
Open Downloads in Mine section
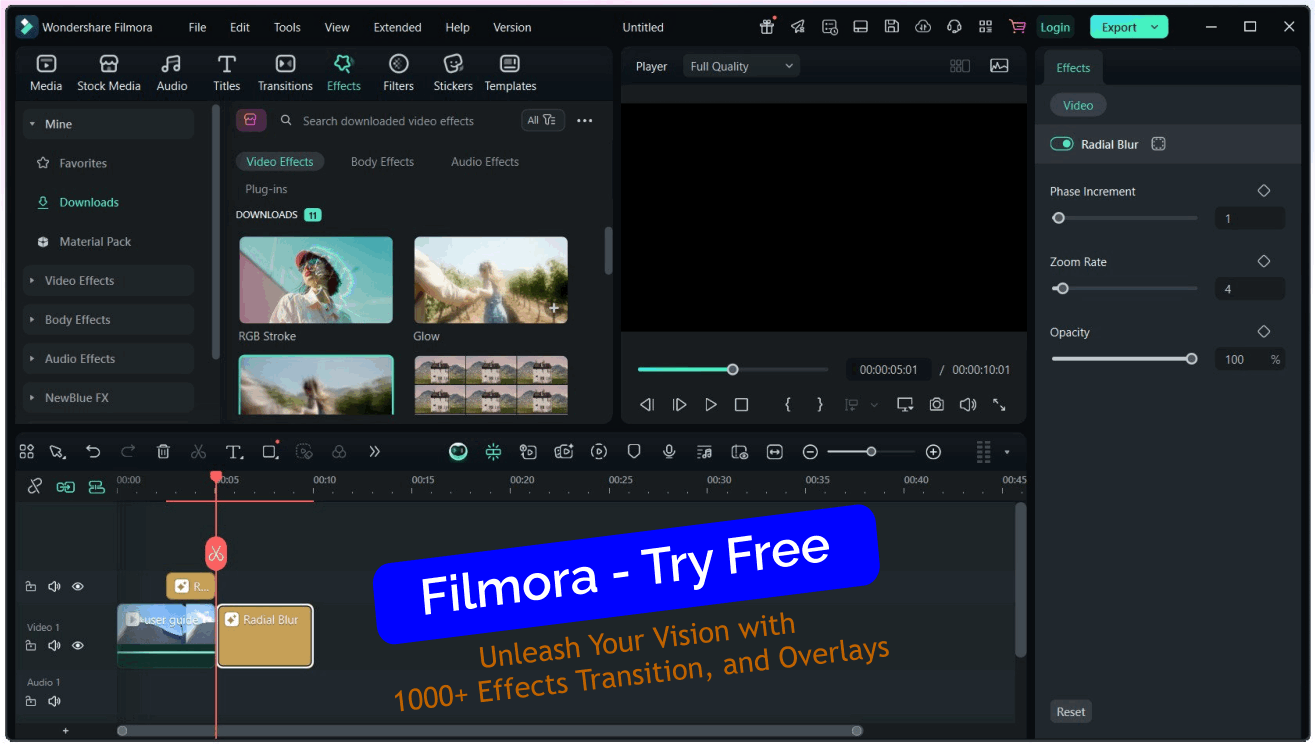point(89,202)
